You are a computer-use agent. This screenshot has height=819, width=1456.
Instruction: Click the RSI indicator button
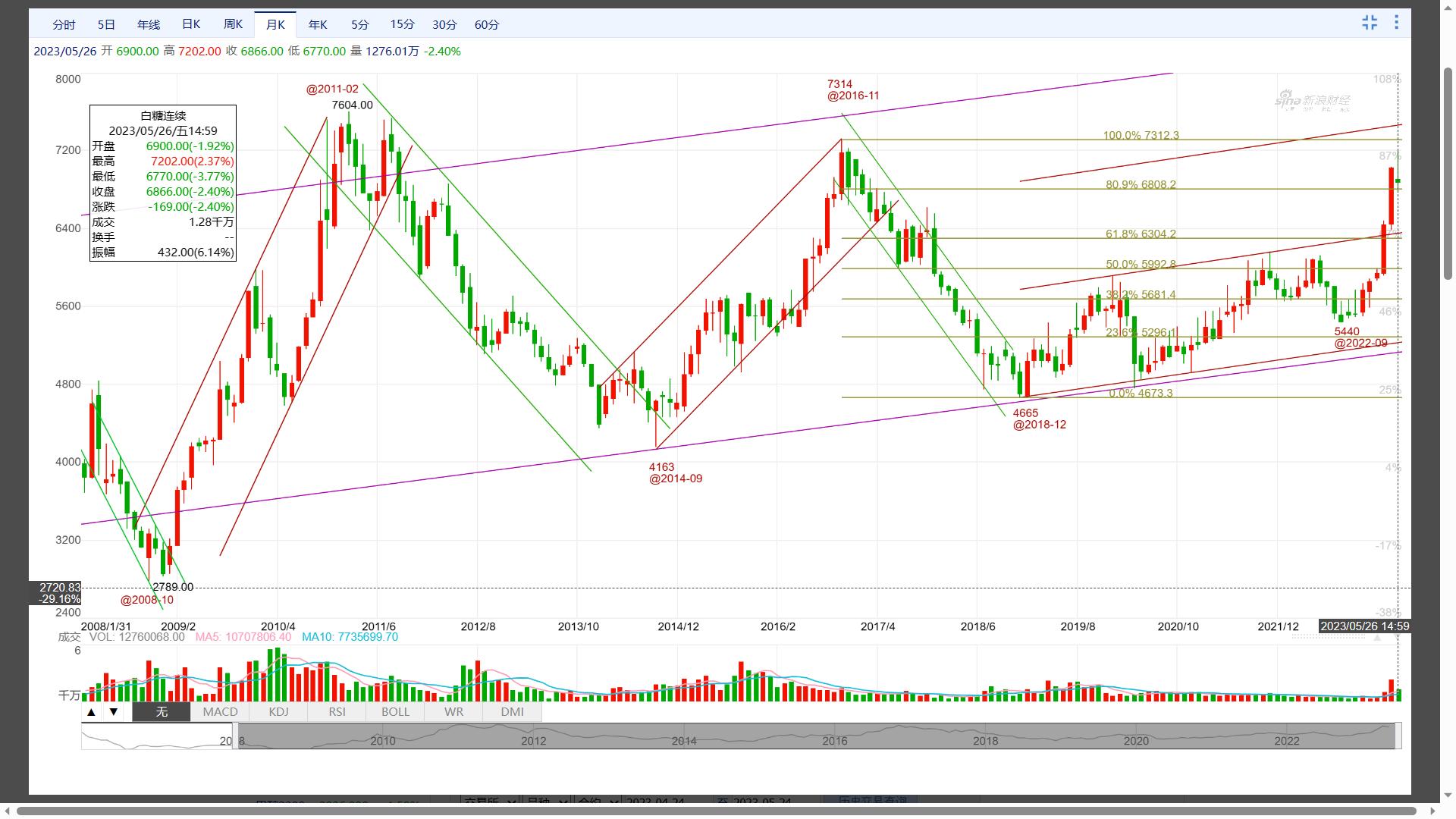[x=337, y=712]
